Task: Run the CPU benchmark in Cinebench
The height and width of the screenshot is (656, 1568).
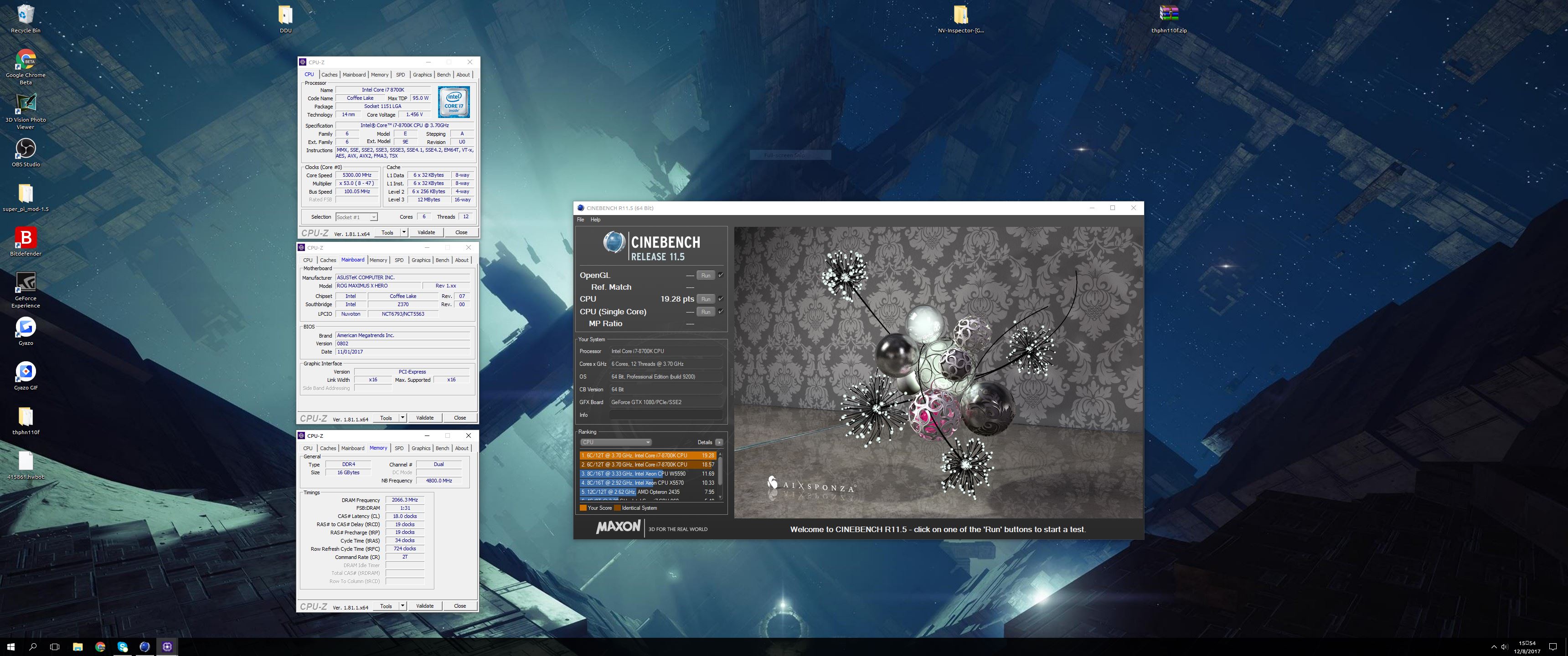Action: point(706,299)
